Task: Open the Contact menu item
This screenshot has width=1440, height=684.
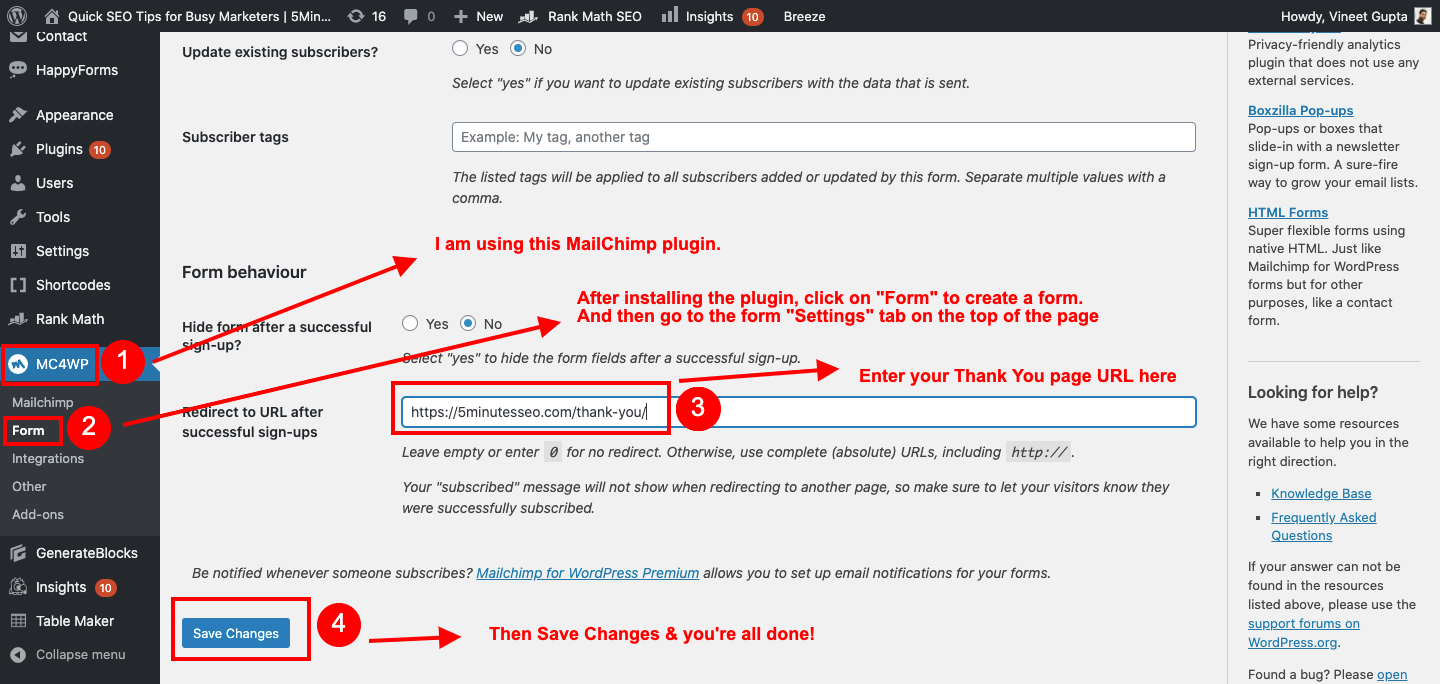Action: tap(61, 36)
